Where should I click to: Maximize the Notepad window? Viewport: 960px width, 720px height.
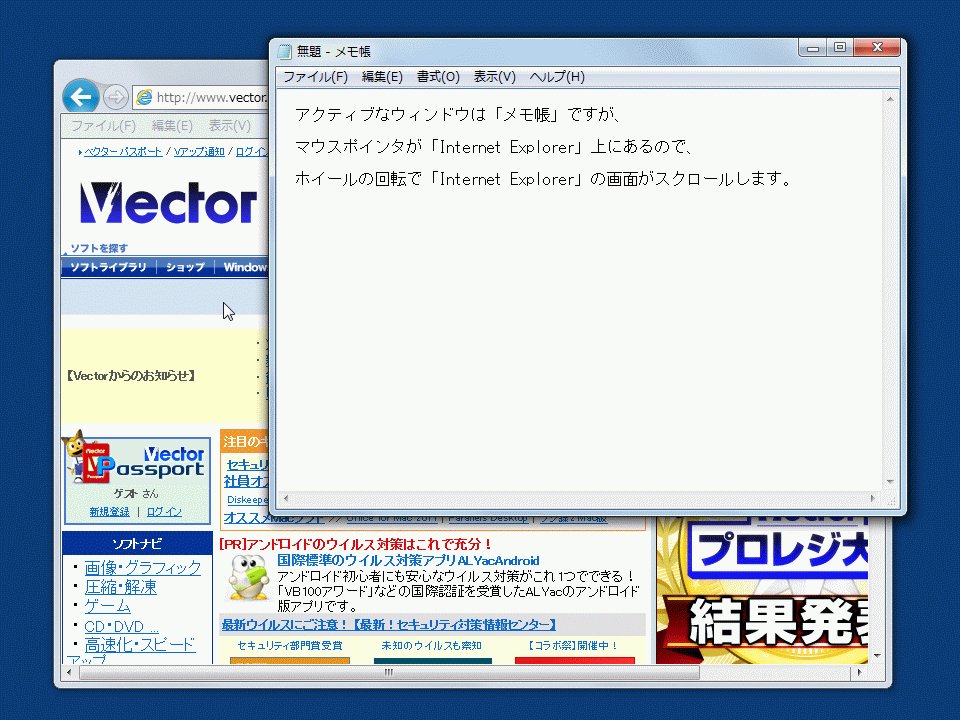coord(840,48)
